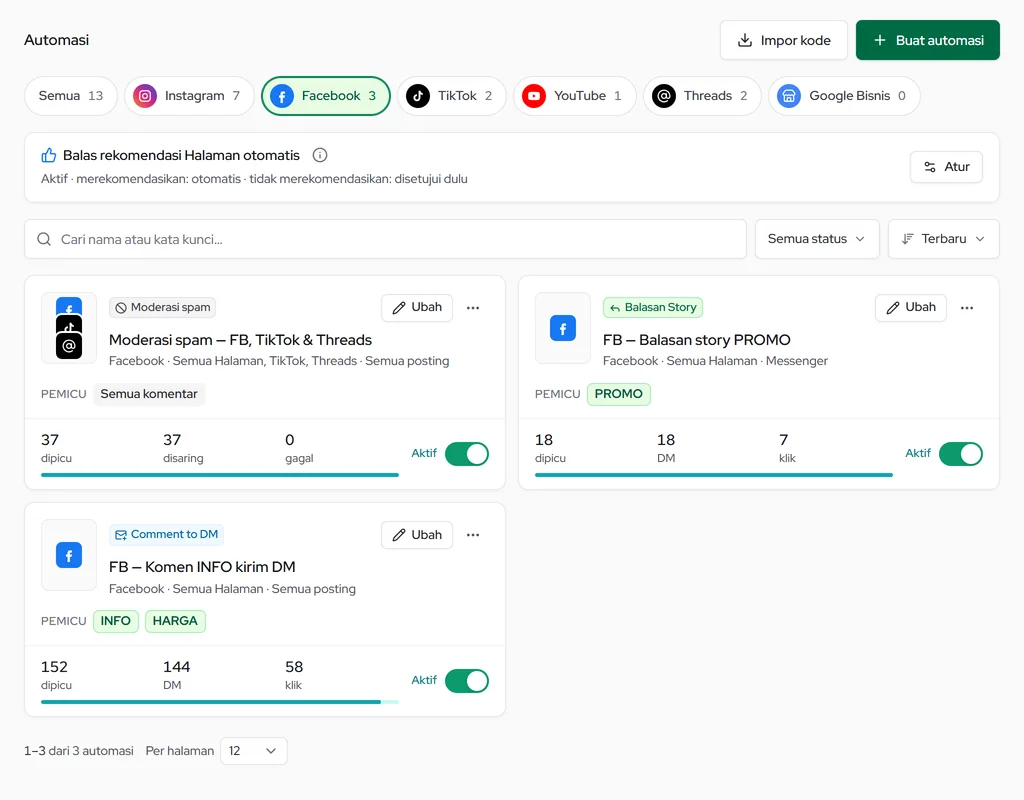1024x800 pixels.
Task: Click Facebook icon thumbnail on Komen INFO card
Action: pyautogui.click(x=69, y=555)
